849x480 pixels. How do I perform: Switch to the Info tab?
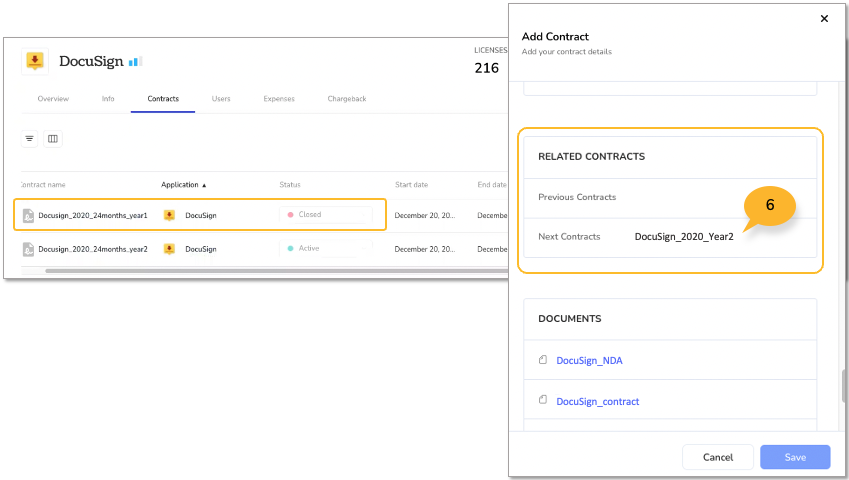[x=108, y=98]
